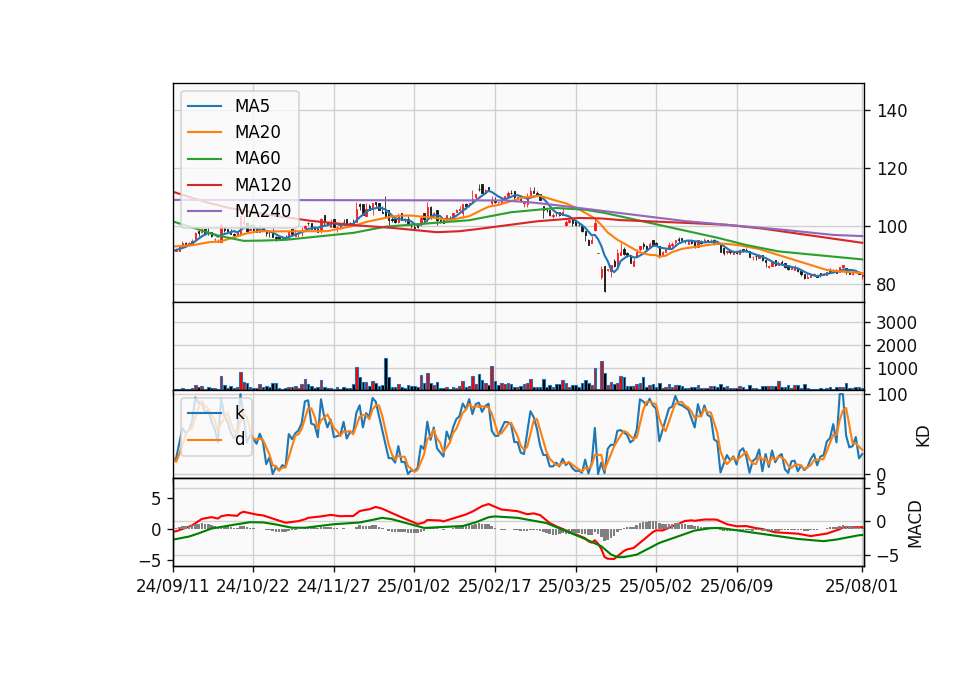
Task: Click the MA240 legend label
Action: click(x=263, y=211)
